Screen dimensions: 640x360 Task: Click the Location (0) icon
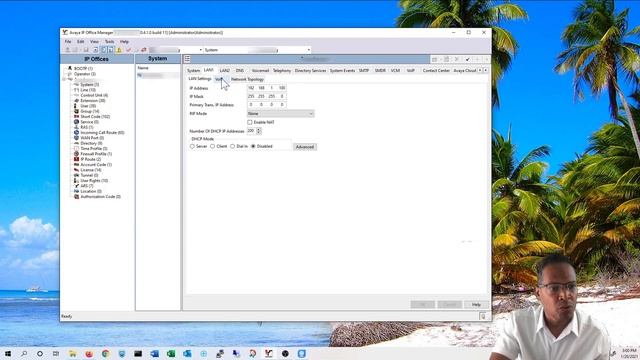[x=76, y=191]
